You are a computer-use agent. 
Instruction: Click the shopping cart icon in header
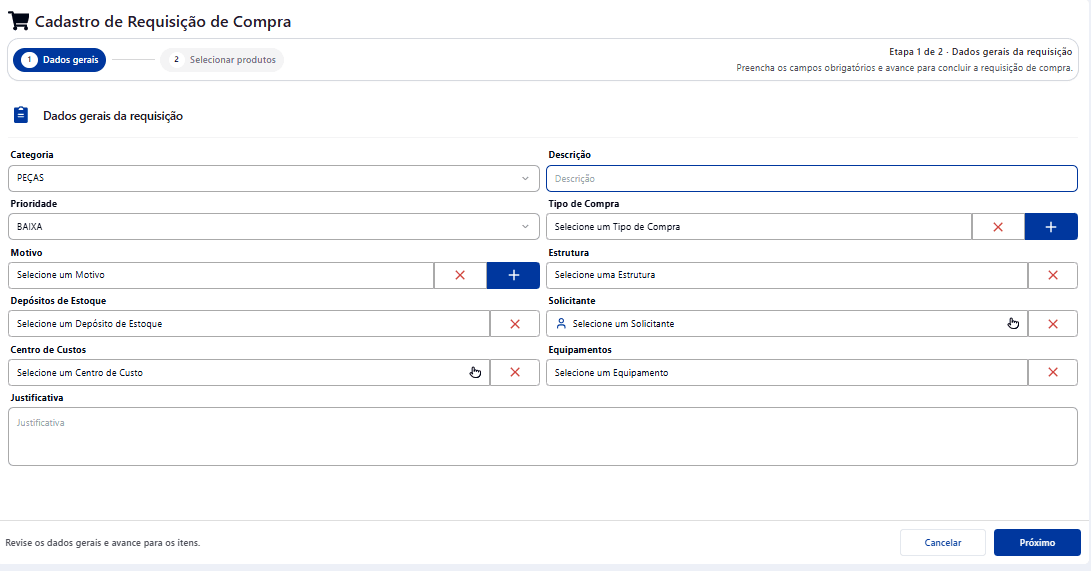pos(19,21)
